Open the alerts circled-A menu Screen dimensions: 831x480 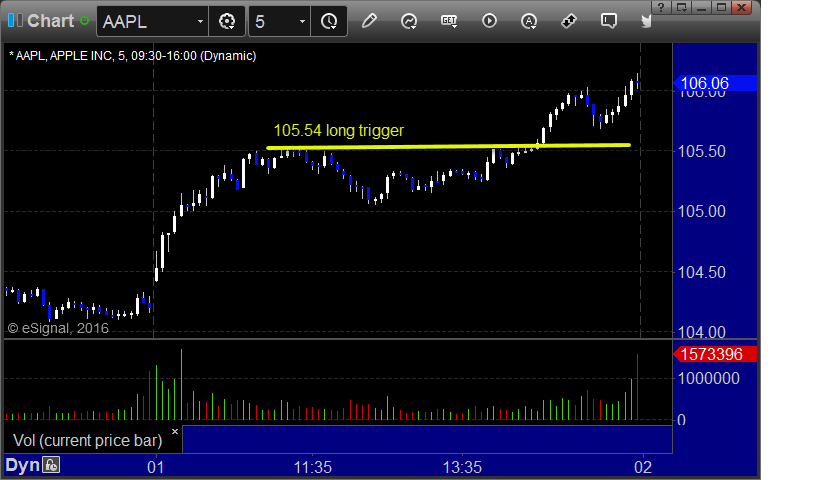(529, 21)
